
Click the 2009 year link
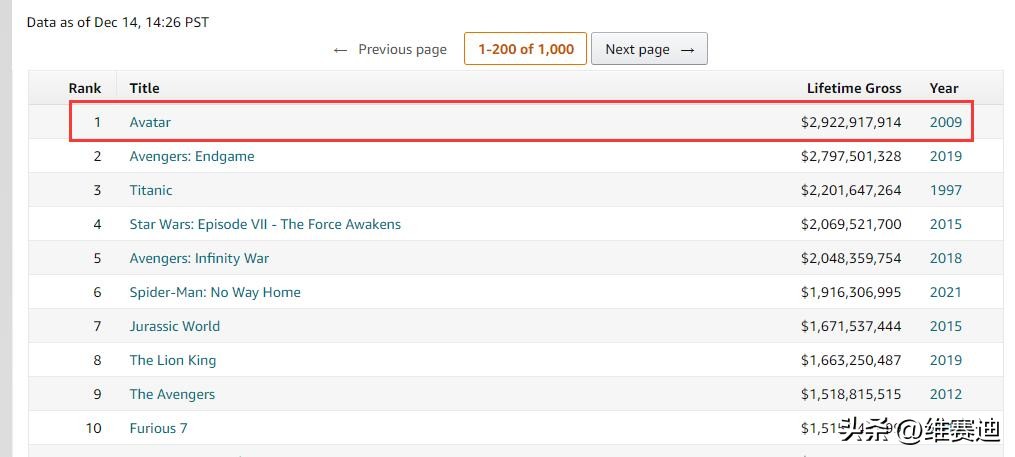[945, 122]
